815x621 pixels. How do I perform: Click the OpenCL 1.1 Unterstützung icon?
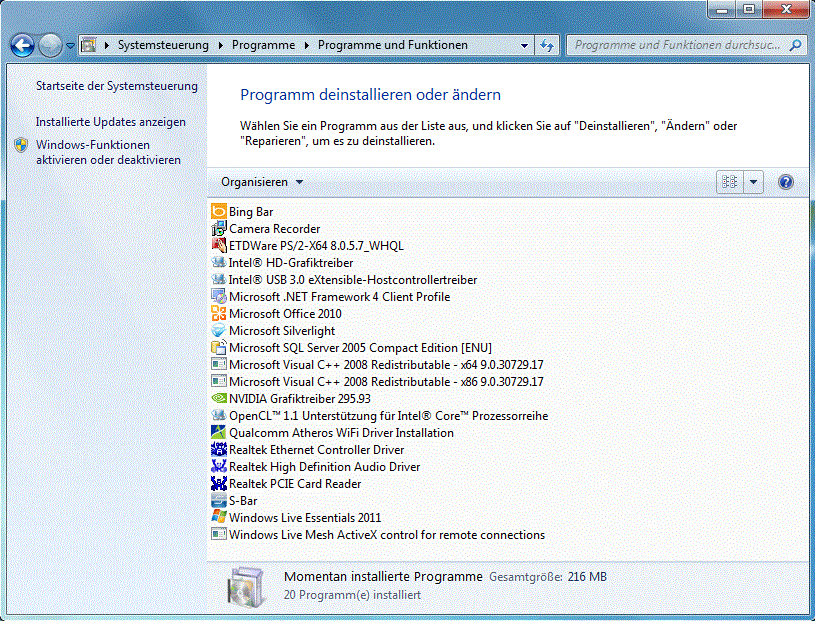pos(219,416)
